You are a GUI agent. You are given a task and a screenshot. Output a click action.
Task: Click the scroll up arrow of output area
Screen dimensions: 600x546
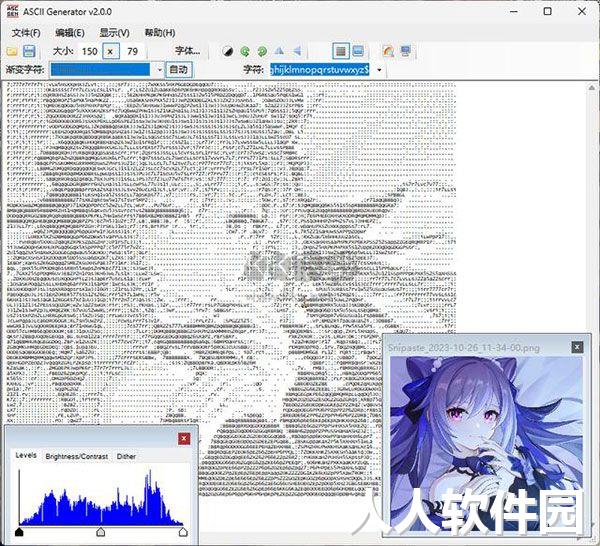[592, 89]
